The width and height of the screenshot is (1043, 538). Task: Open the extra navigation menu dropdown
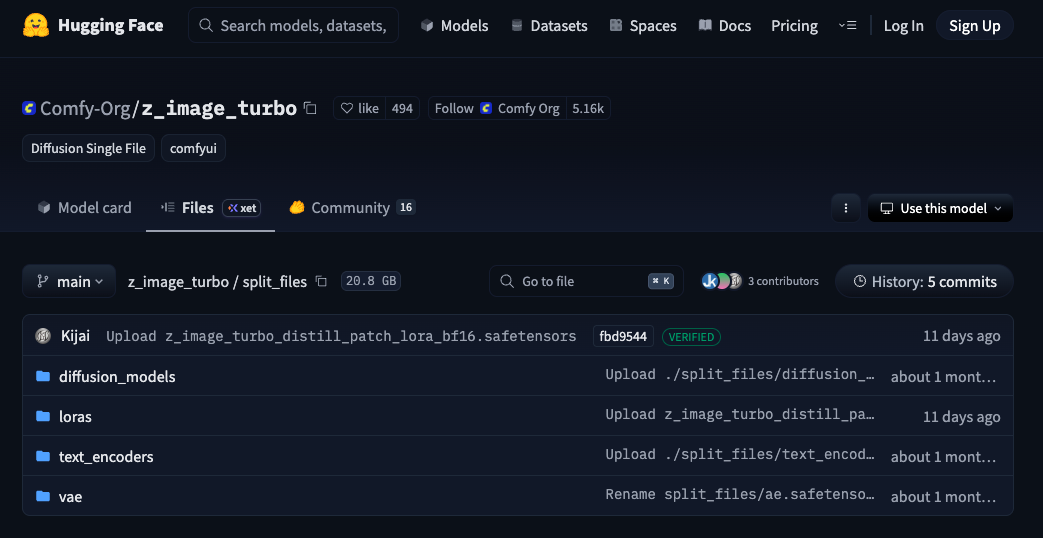(847, 26)
